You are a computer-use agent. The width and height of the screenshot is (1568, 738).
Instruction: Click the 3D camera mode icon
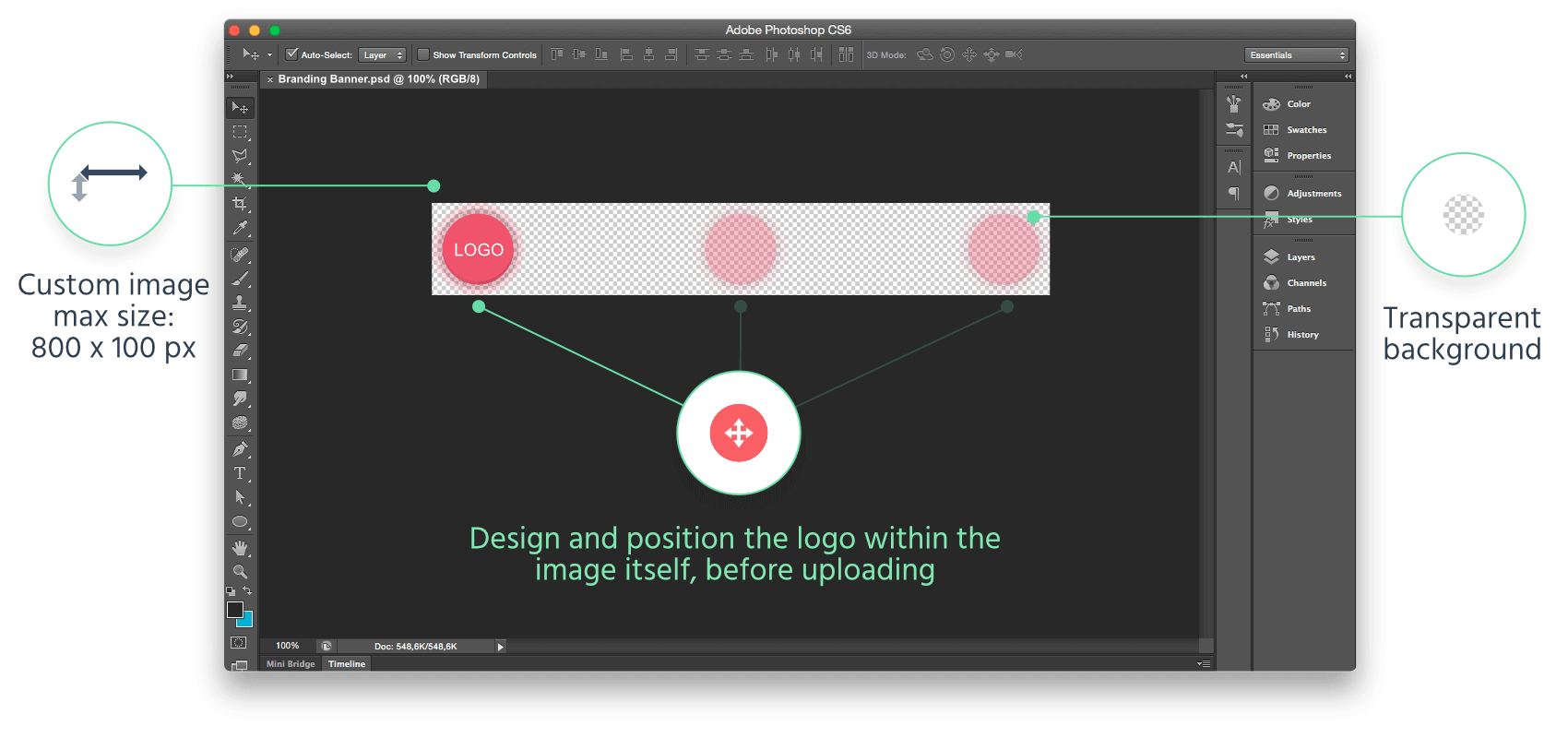pyautogui.click(x=1014, y=54)
